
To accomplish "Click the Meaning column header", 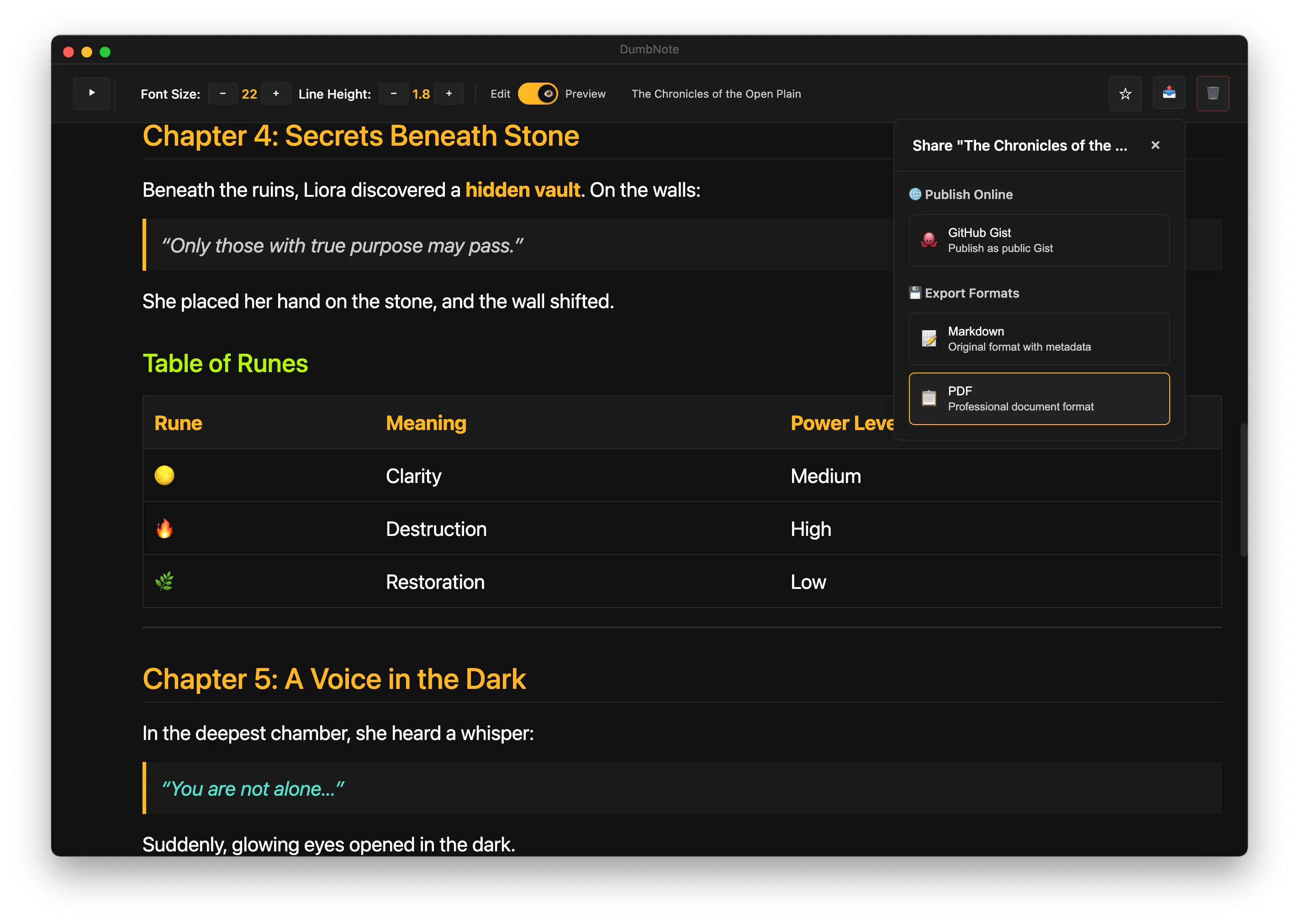I will (x=426, y=423).
